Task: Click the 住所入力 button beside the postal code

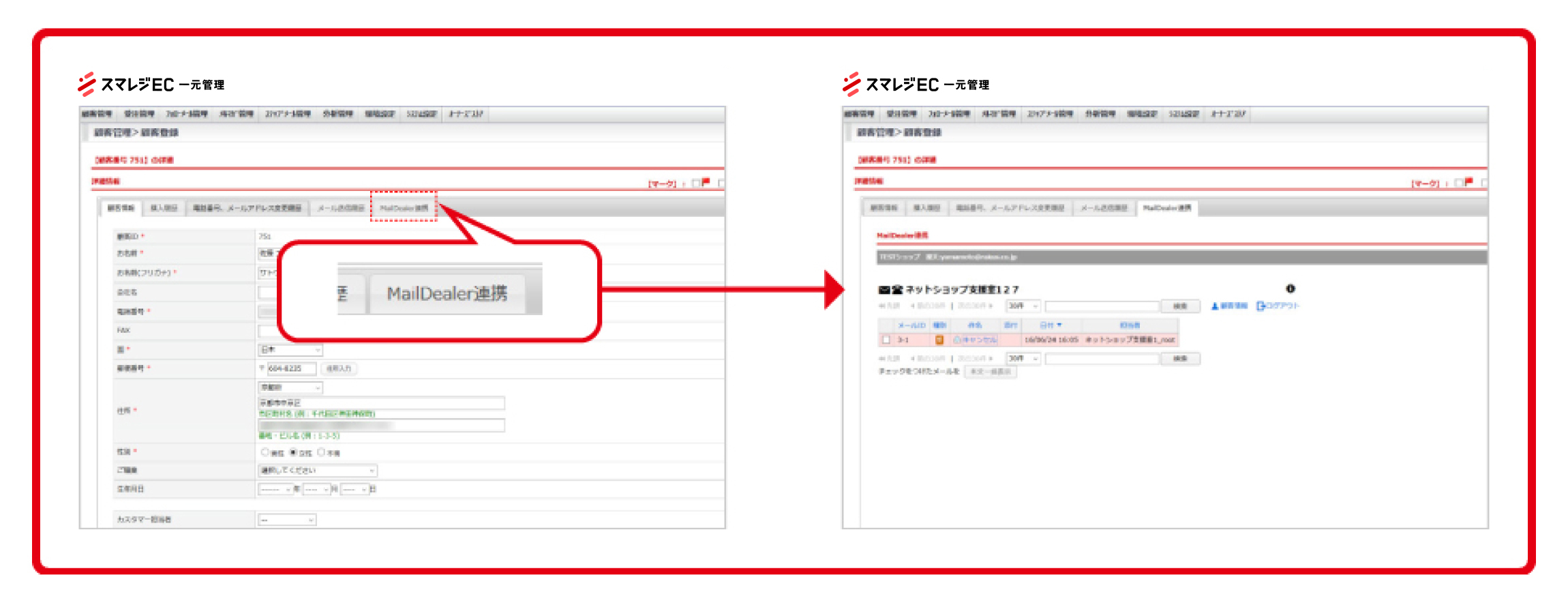Action: click(x=339, y=369)
